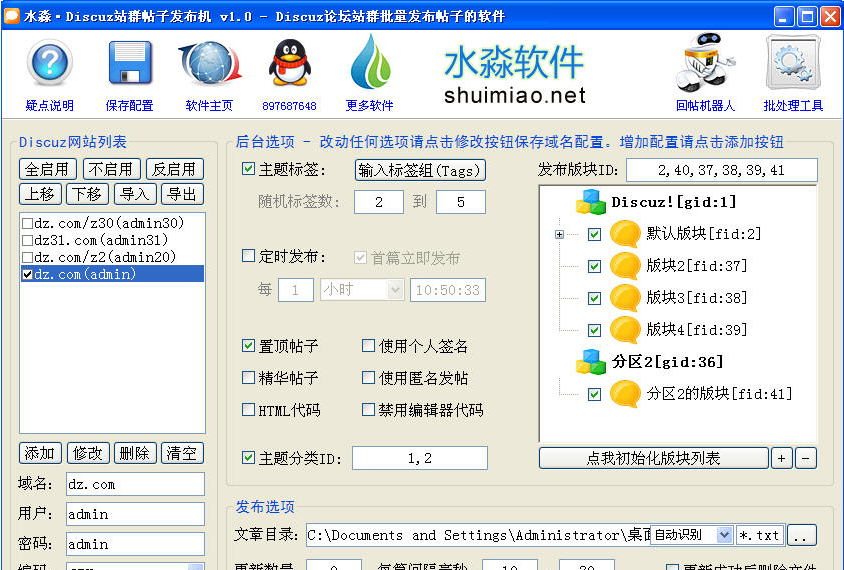Uncheck 置顶帖子 option
Screen dimensions: 844x570
[x=248, y=346]
